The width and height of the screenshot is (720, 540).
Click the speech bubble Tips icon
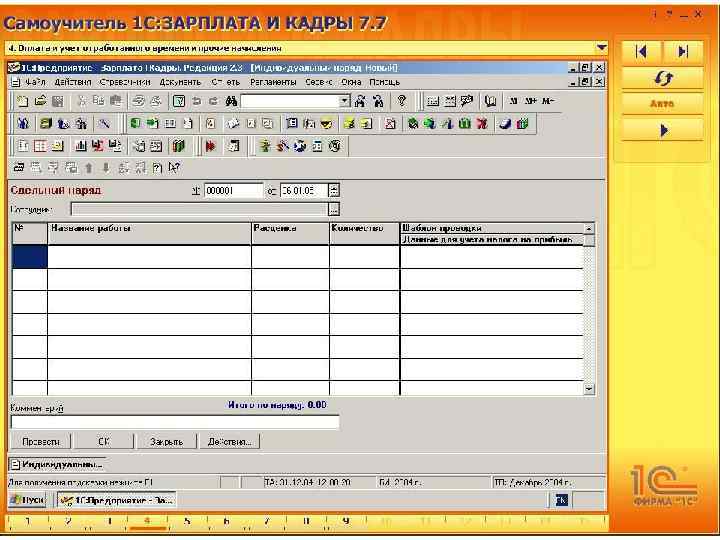(x=467, y=101)
